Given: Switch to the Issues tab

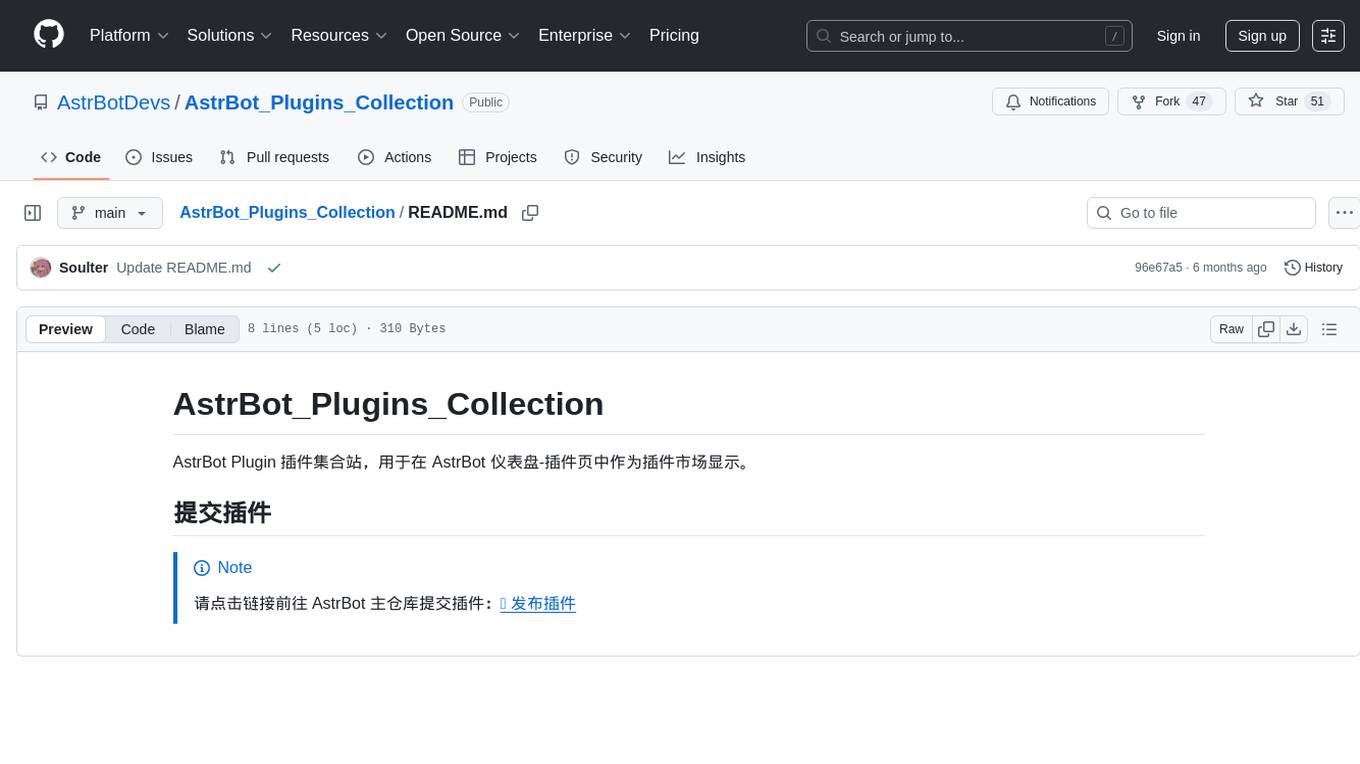Looking at the screenshot, I should [x=159, y=157].
